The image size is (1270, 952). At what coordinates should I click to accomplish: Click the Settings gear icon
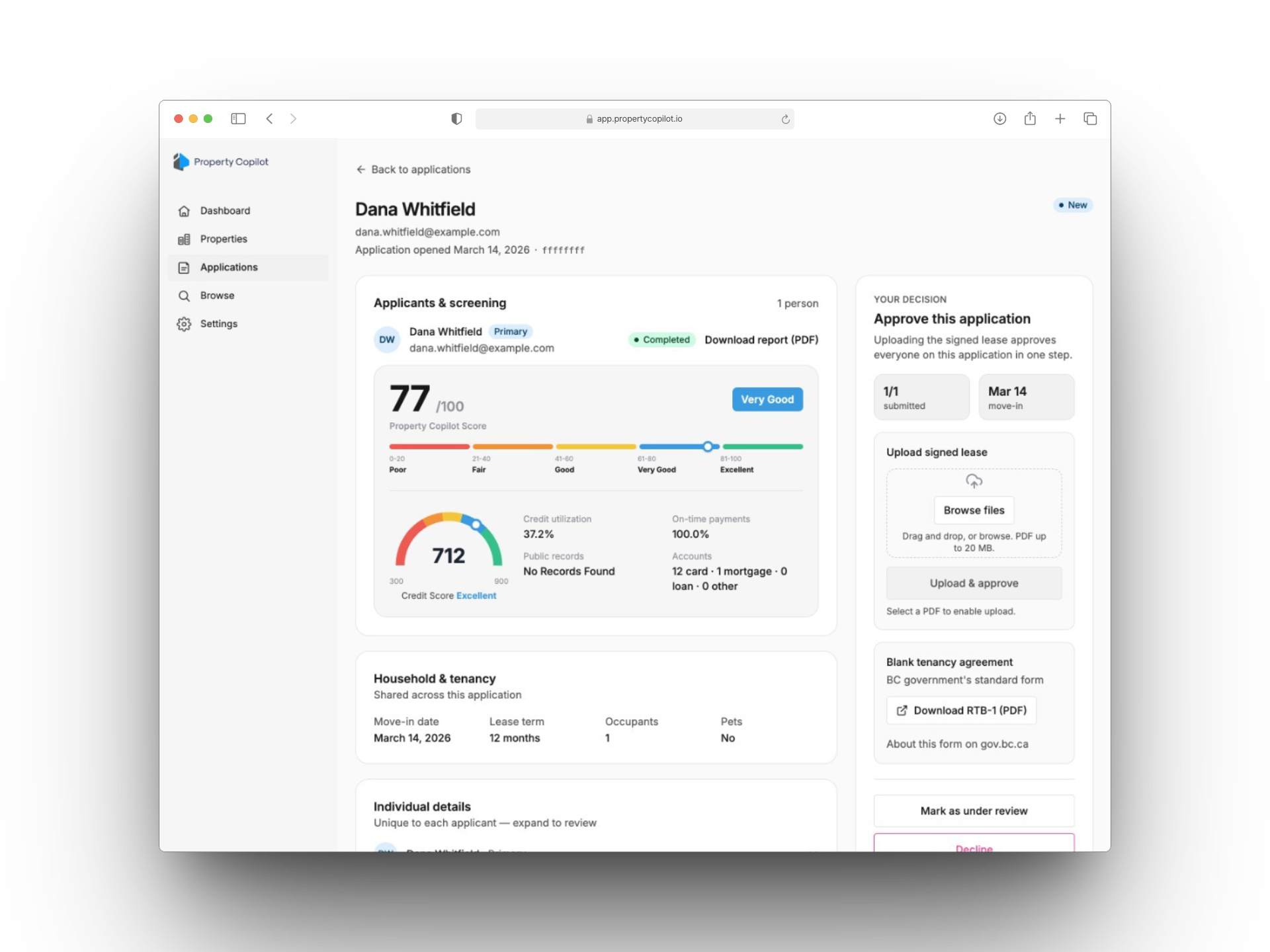[x=184, y=324]
